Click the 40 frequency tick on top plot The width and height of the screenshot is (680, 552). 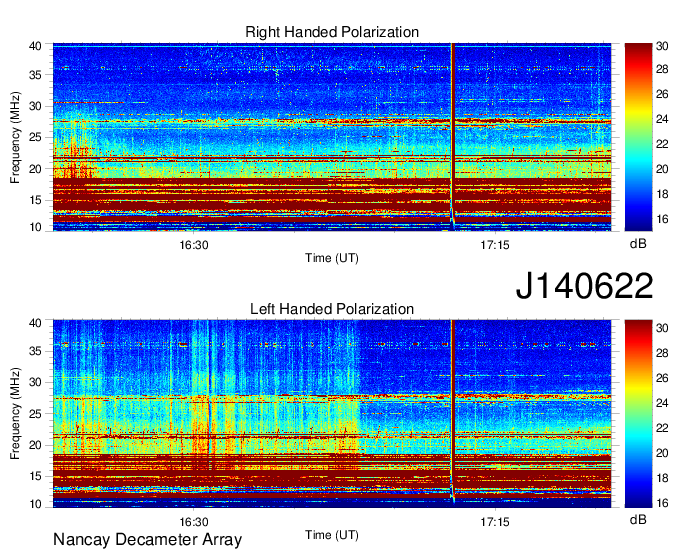35,46
